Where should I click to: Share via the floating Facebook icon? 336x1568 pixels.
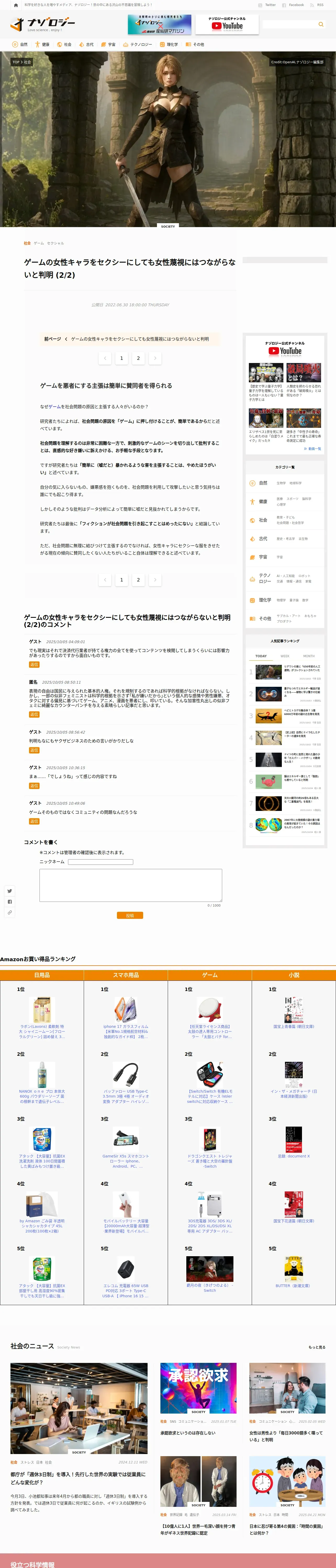(10, 902)
